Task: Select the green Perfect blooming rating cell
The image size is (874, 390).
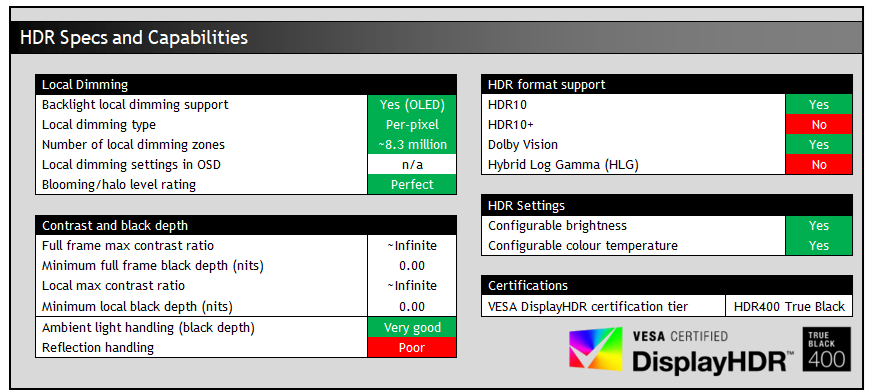Action: 412,184
